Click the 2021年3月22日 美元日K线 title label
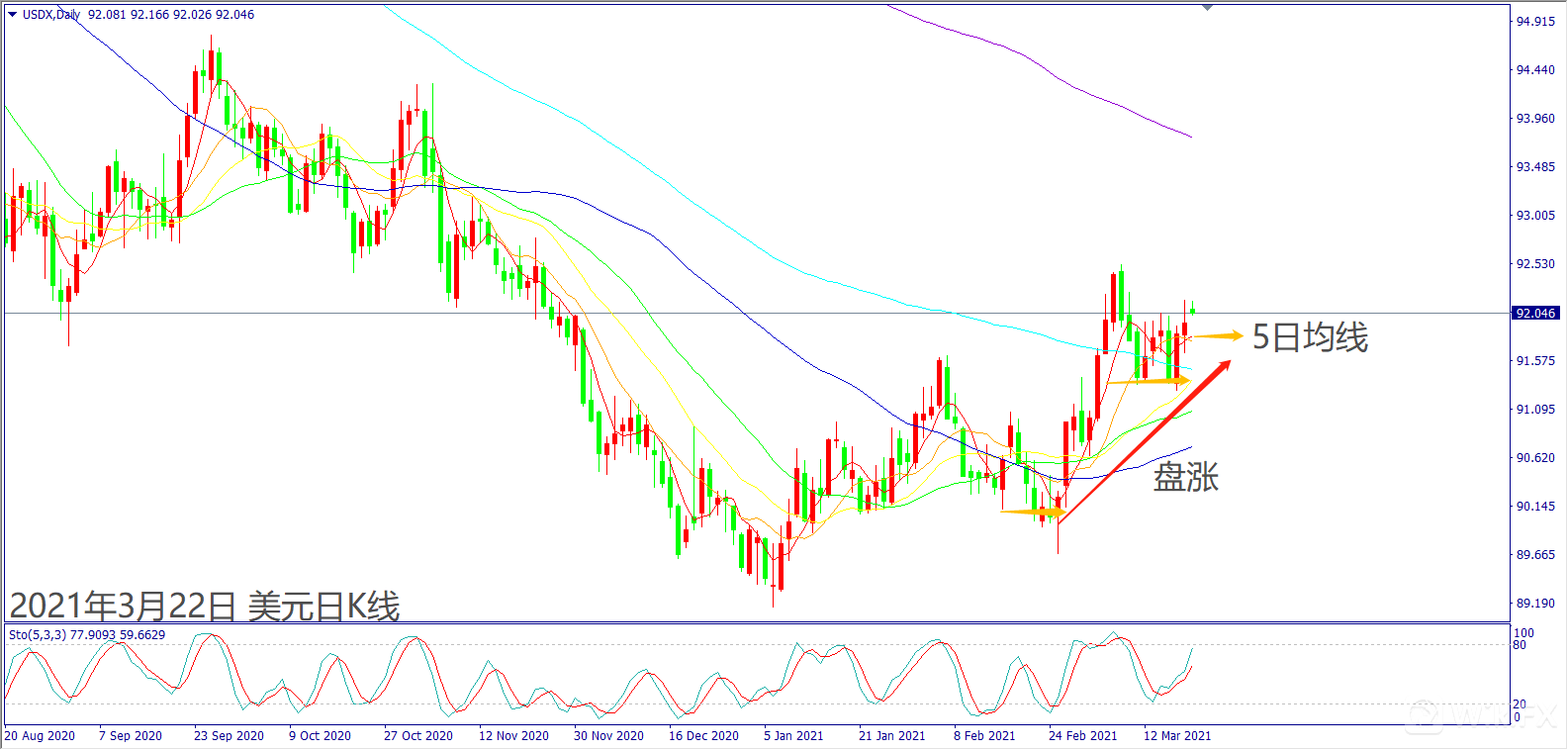 click(x=205, y=606)
